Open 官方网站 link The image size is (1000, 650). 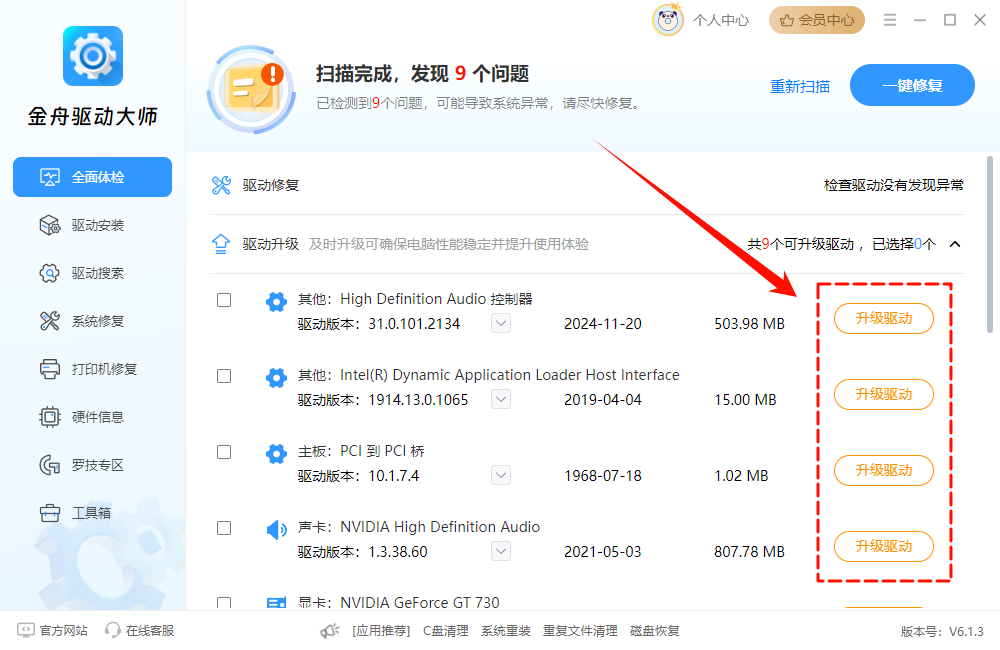coord(63,631)
